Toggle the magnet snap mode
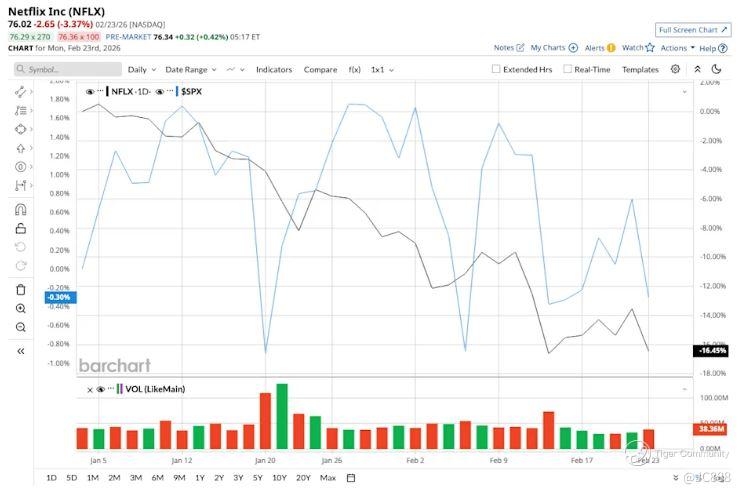 click(20, 209)
